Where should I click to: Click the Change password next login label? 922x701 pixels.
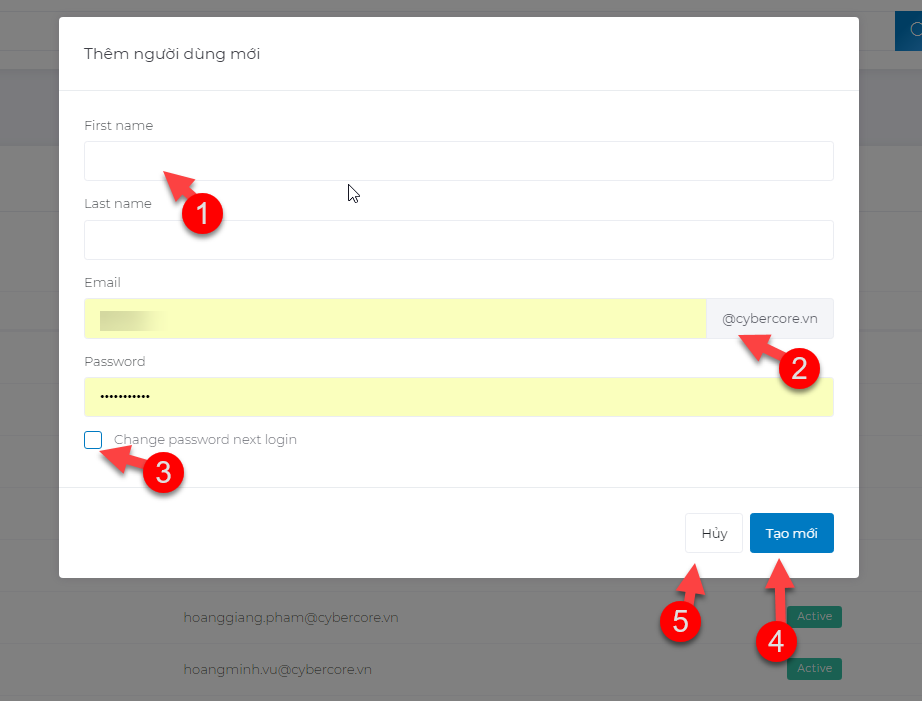(x=205, y=440)
